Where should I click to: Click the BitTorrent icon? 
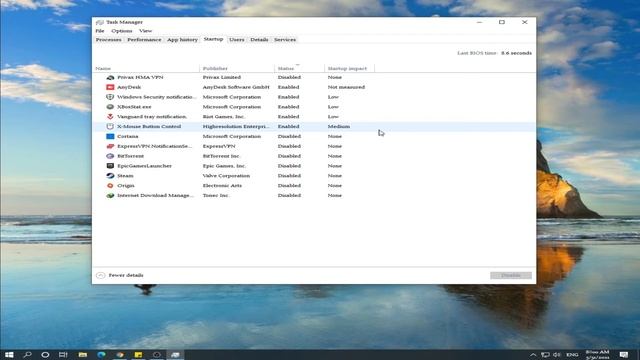coord(110,156)
